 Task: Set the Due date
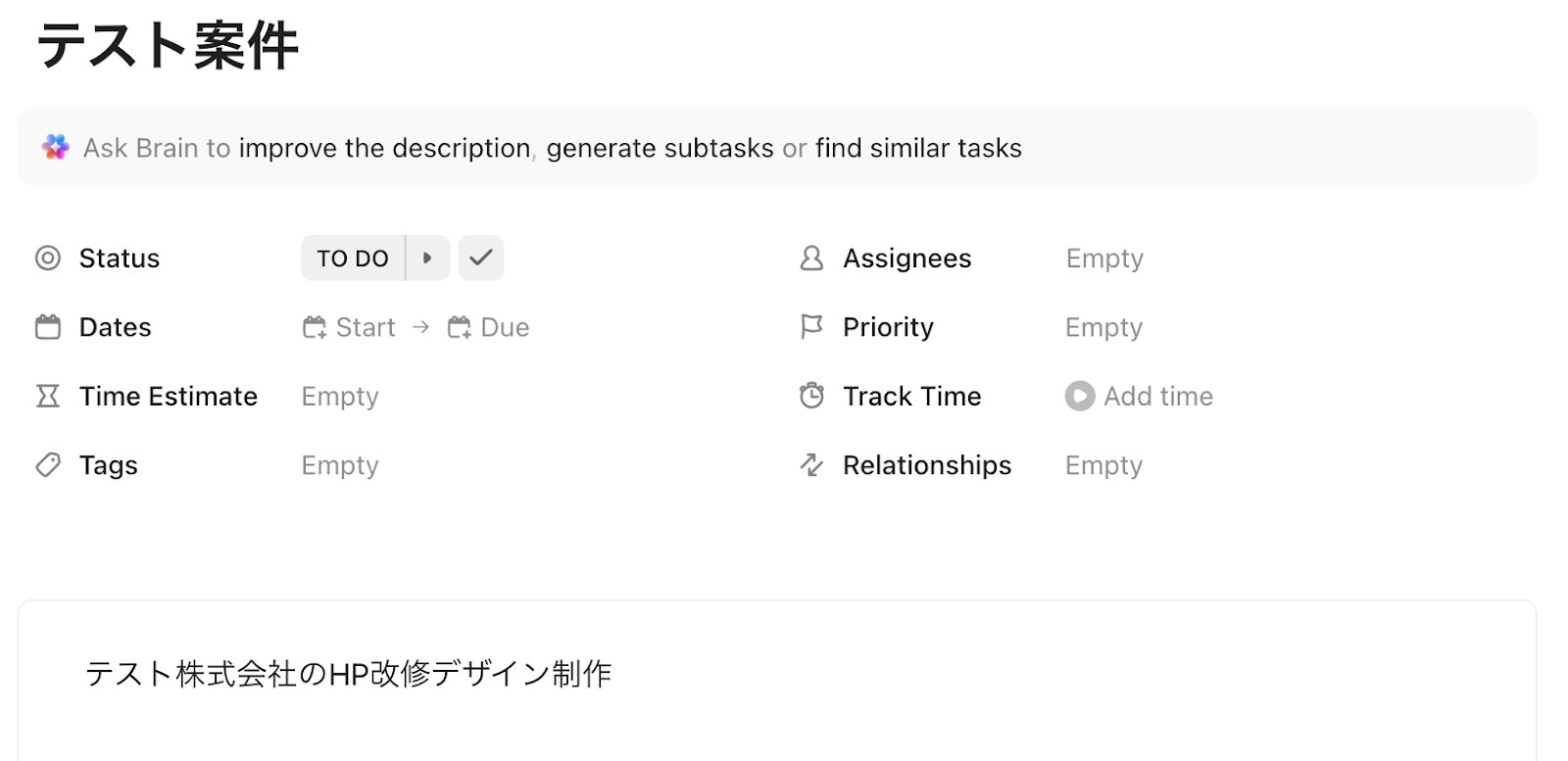489,327
